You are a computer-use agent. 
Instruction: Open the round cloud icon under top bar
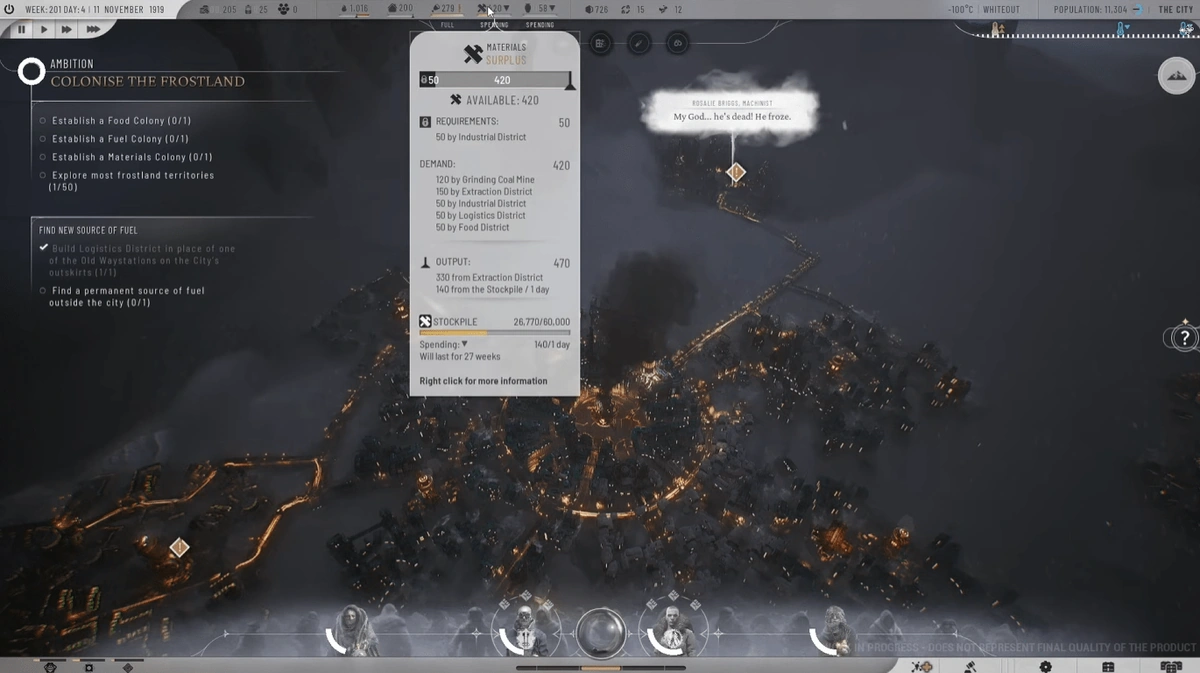point(676,43)
